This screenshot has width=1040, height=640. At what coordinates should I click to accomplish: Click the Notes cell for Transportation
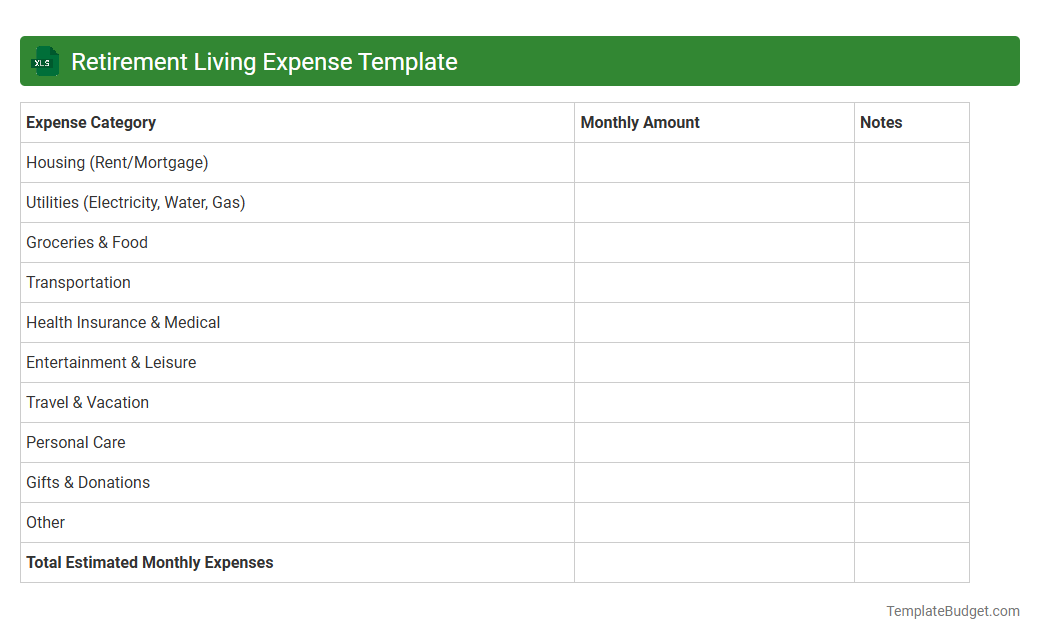pos(910,282)
